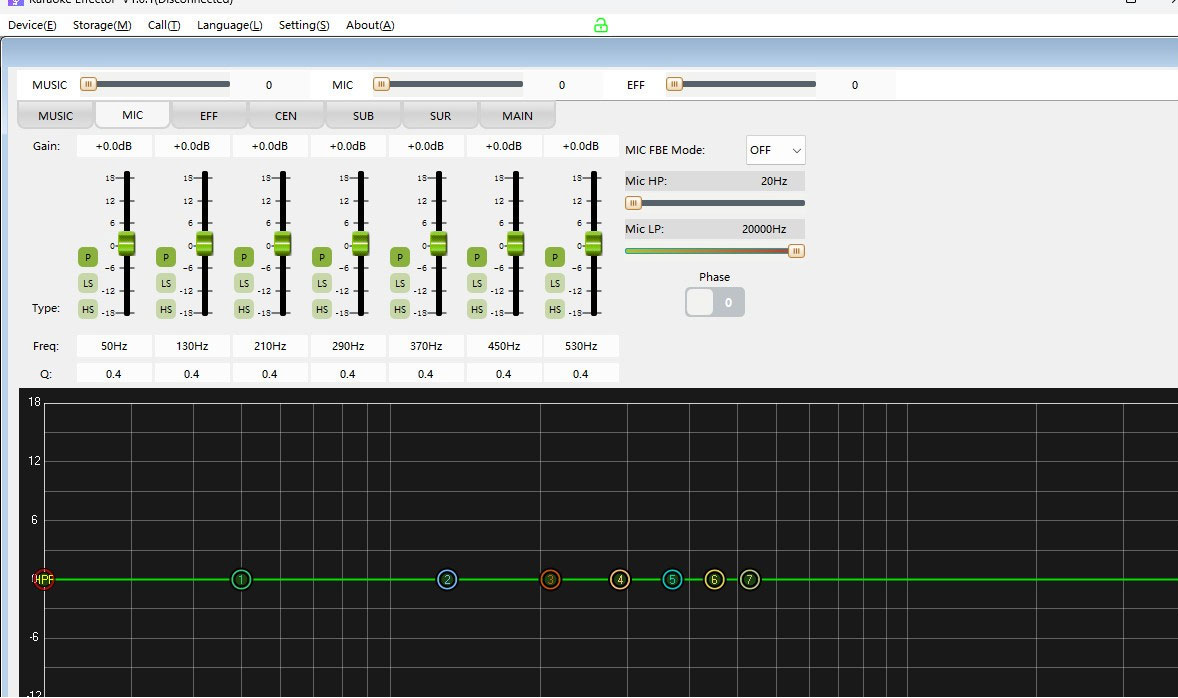
Task: Click the 290Hz frequency field
Action: [347, 346]
